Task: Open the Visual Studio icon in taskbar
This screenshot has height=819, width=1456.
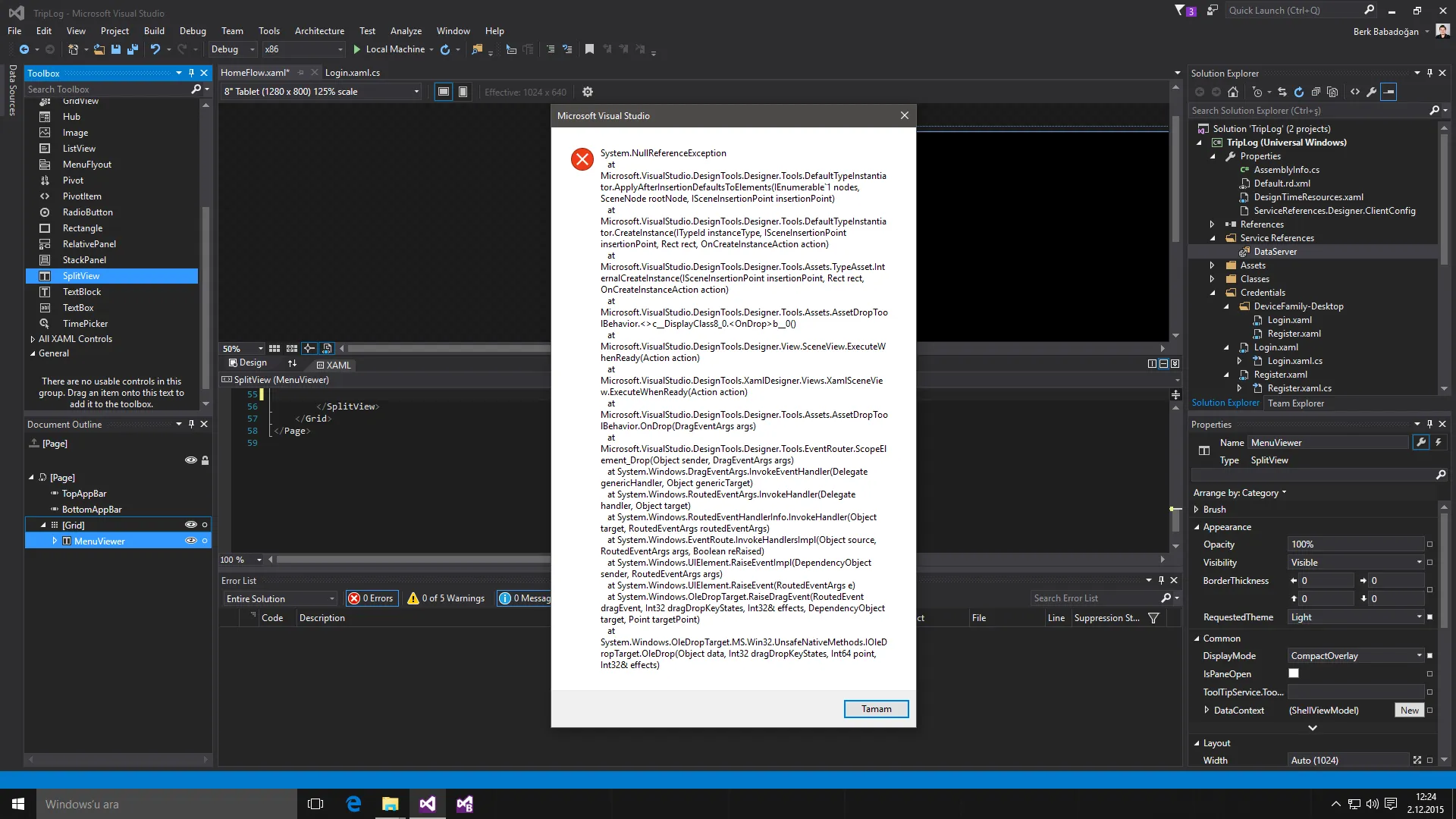Action: pos(428,804)
